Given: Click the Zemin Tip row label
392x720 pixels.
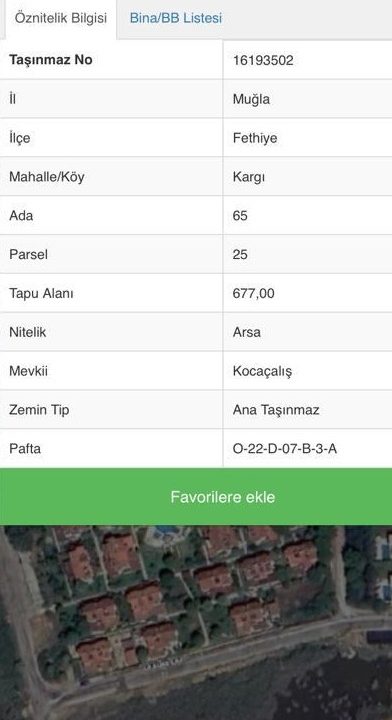Looking at the screenshot, I should point(39,410).
